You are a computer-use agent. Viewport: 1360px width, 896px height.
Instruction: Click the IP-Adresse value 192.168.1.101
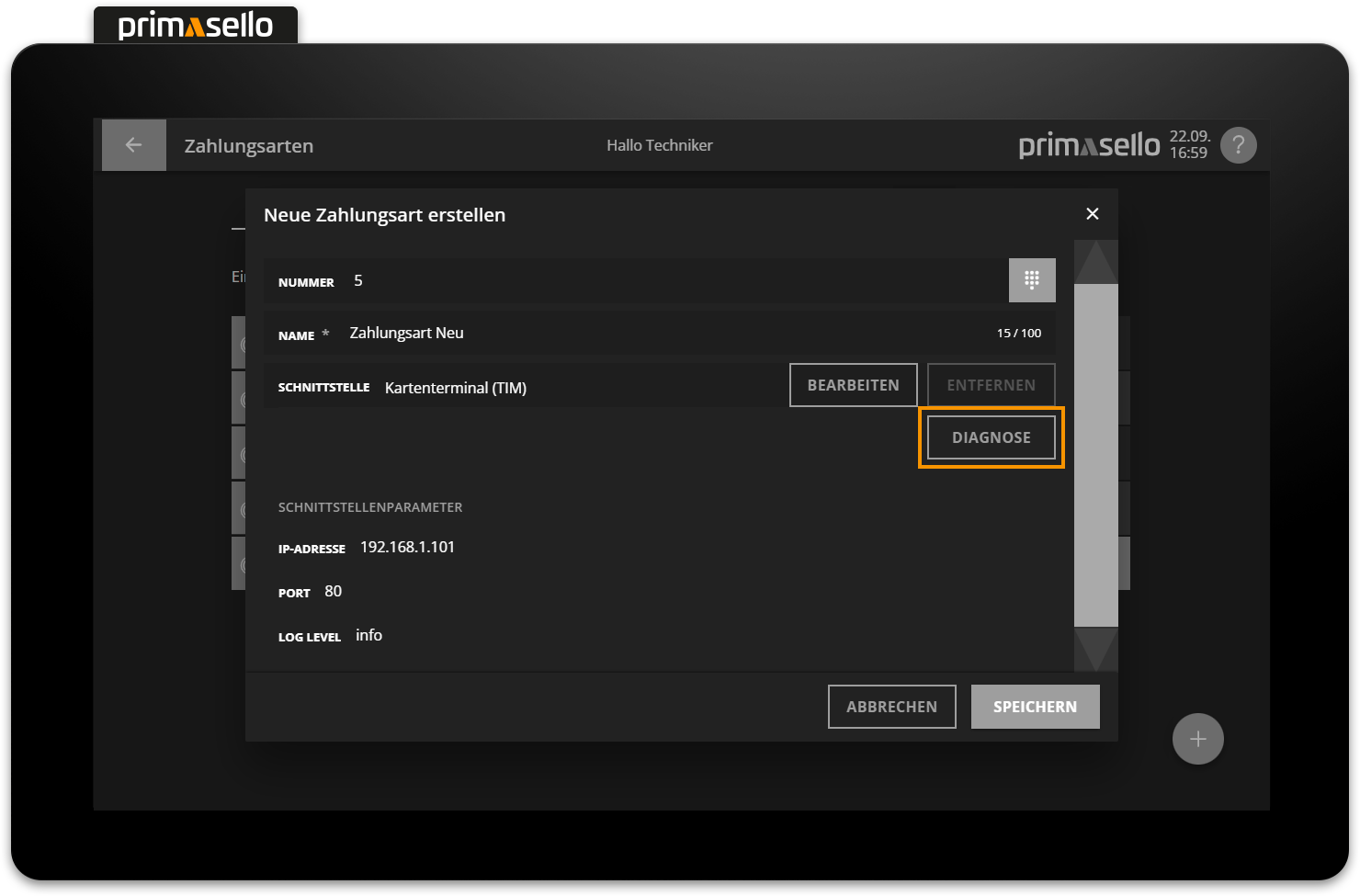[407, 548]
